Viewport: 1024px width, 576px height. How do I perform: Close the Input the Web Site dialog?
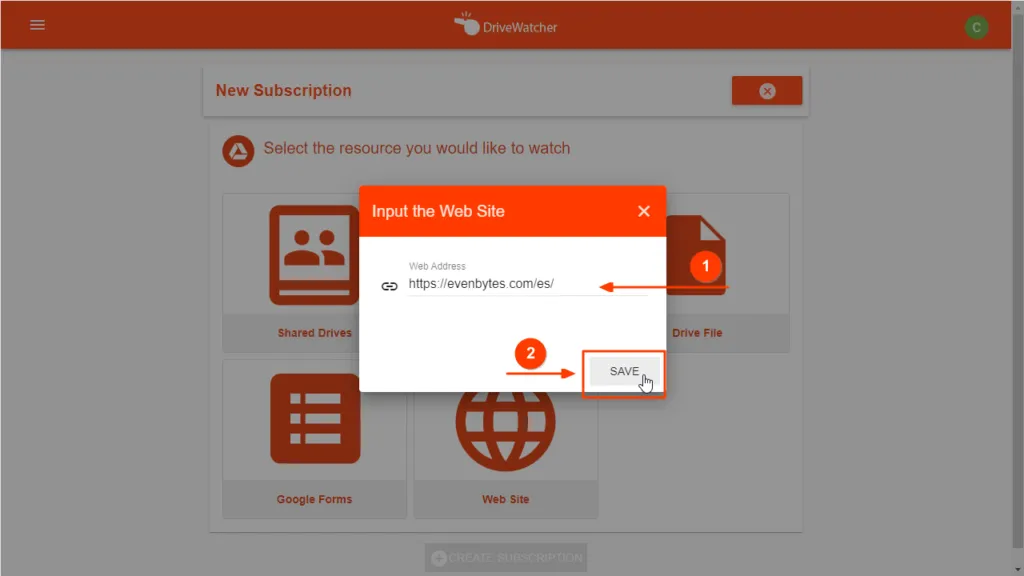(x=644, y=211)
